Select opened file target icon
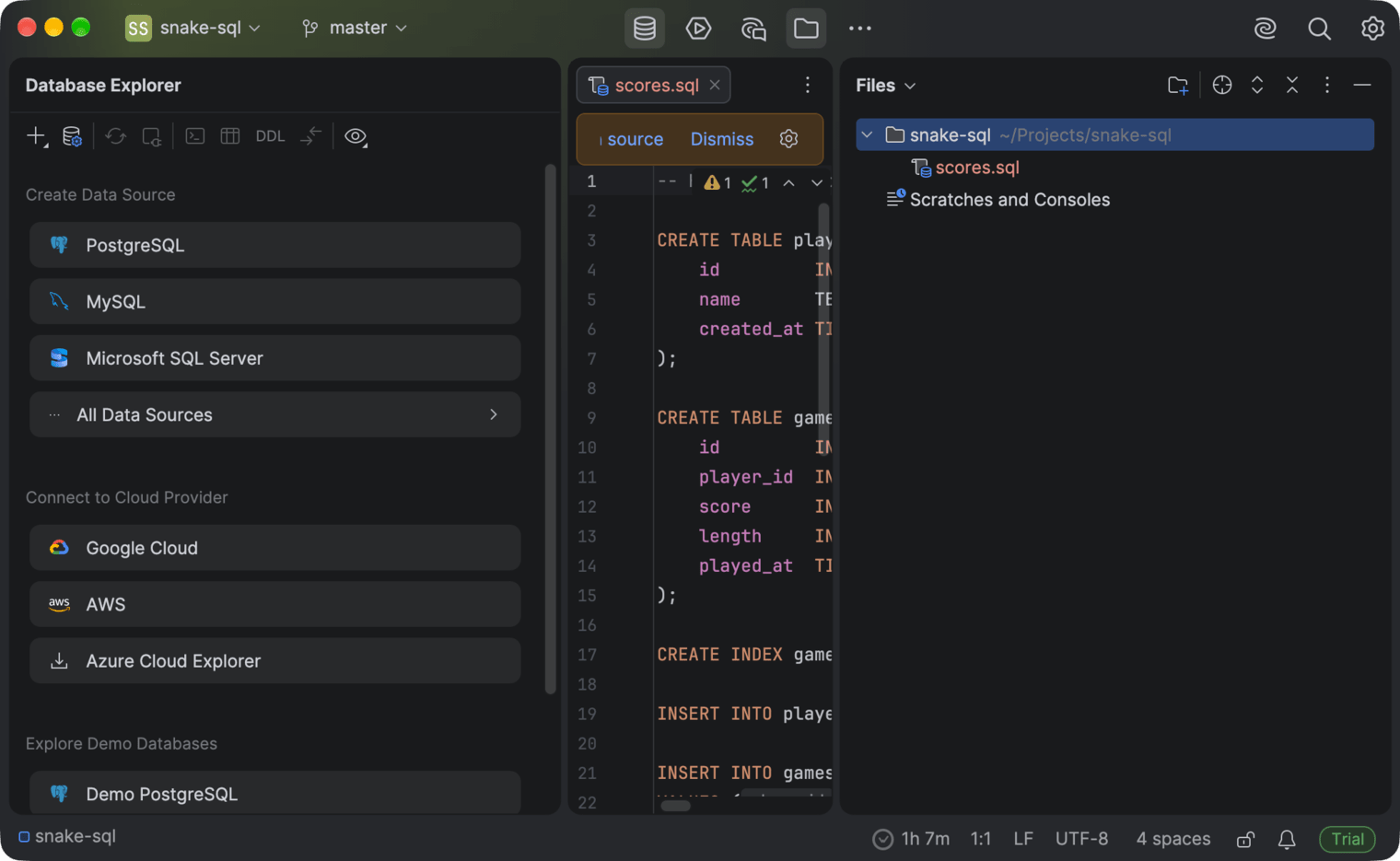Screen dimensions: 1400x861 1222,86
